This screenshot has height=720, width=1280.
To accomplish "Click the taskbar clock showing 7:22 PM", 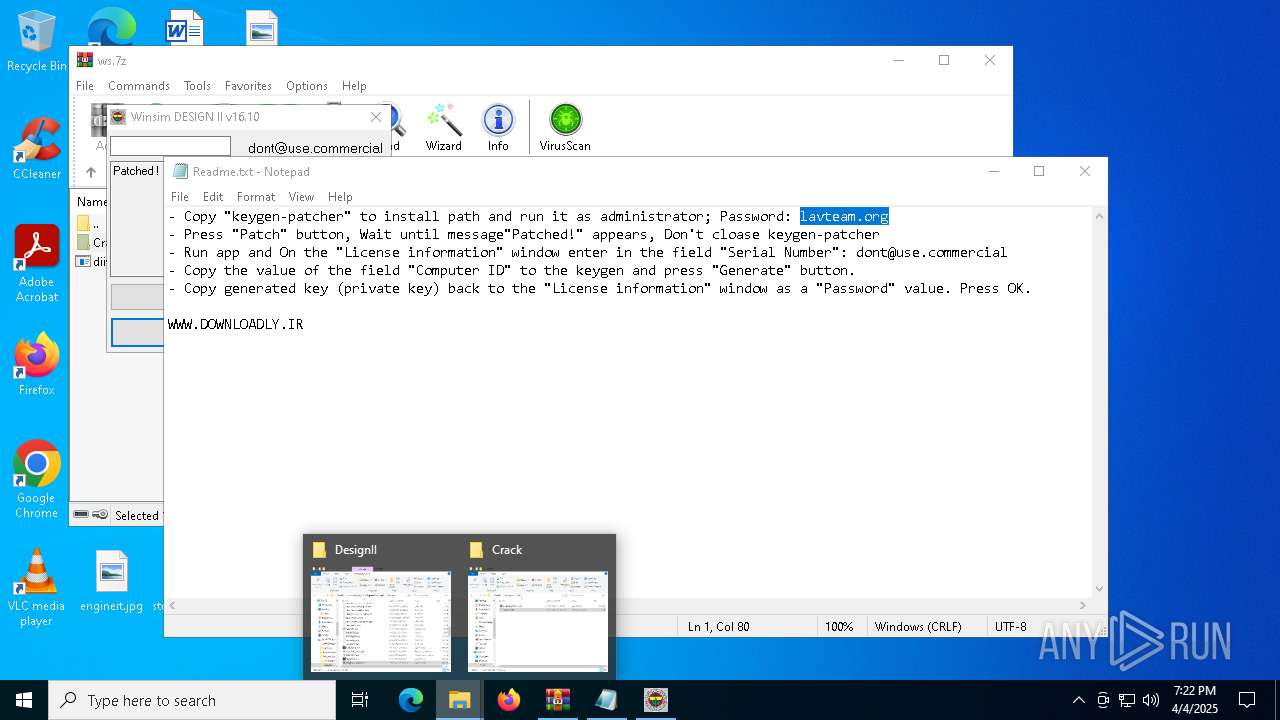I will pyautogui.click(x=1195, y=700).
